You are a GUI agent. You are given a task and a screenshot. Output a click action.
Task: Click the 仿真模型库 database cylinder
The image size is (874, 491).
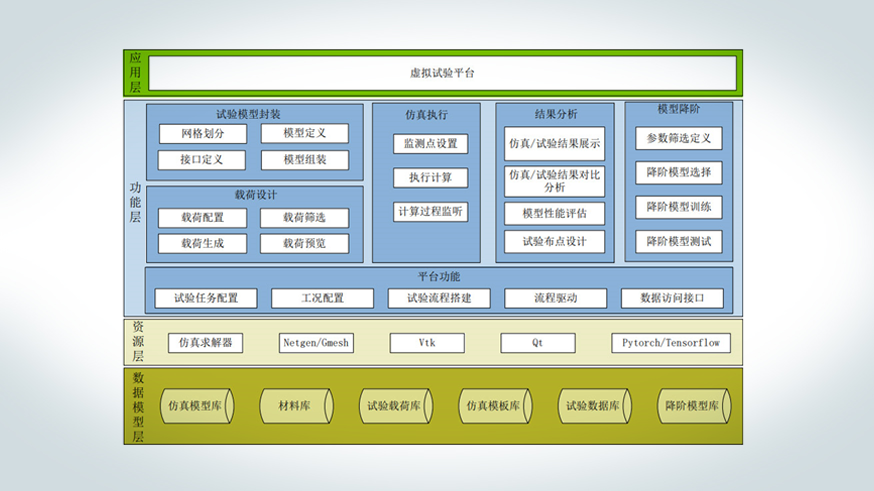(196, 406)
